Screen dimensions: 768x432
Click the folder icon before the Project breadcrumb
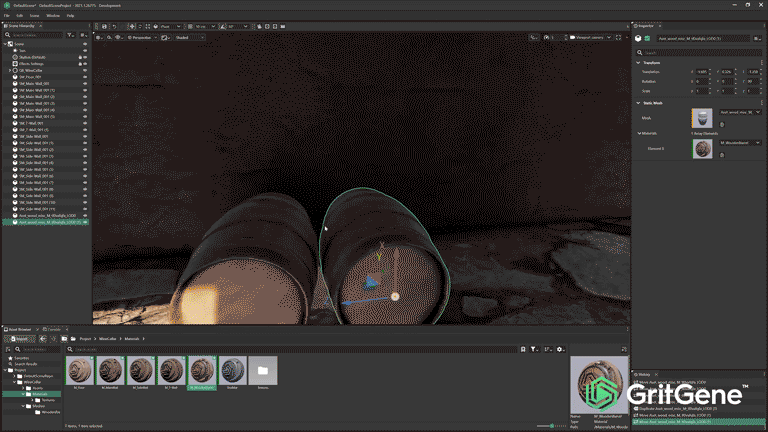[73, 338]
